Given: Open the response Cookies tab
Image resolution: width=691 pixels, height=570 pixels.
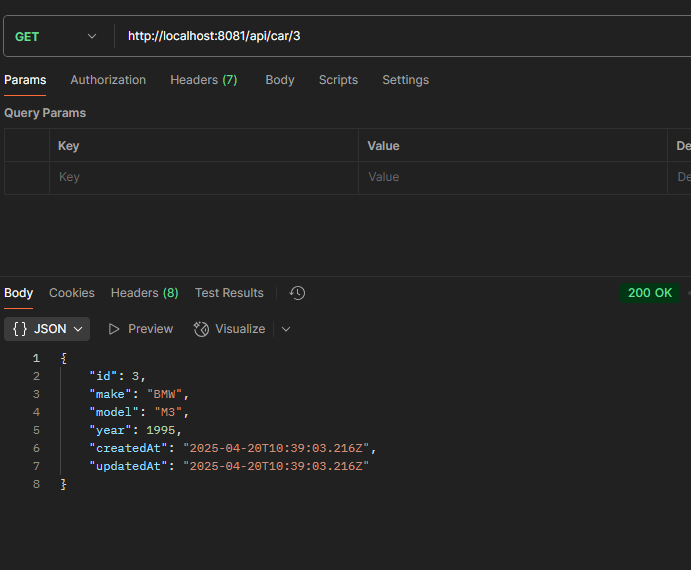Looking at the screenshot, I should (x=72, y=293).
